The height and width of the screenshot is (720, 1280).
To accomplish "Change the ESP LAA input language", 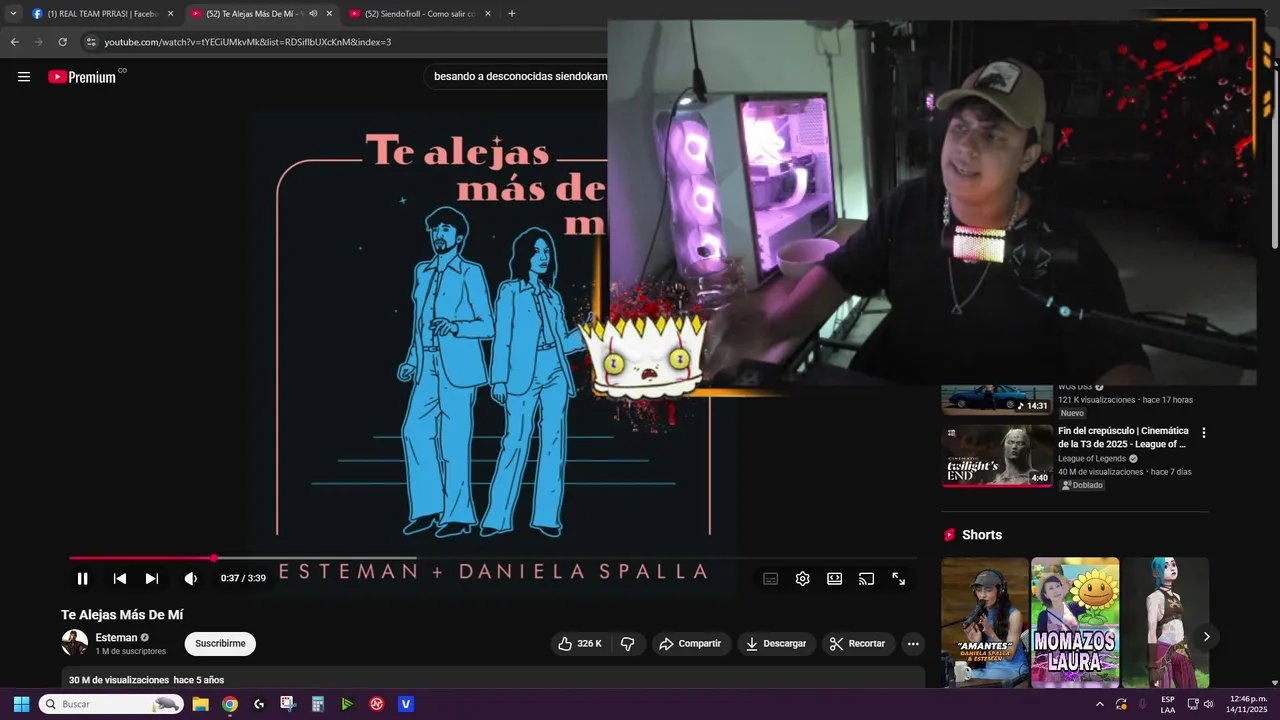I will (x=1168, y=704).
